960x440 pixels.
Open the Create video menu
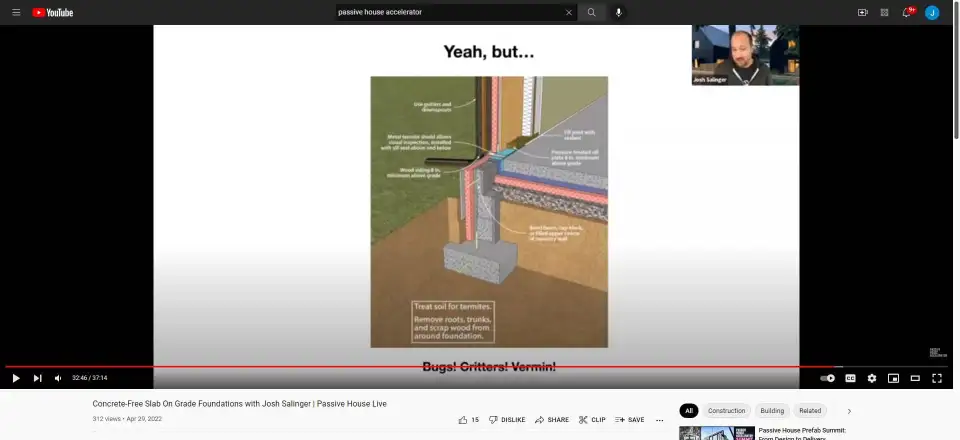[x=862, y=12]
